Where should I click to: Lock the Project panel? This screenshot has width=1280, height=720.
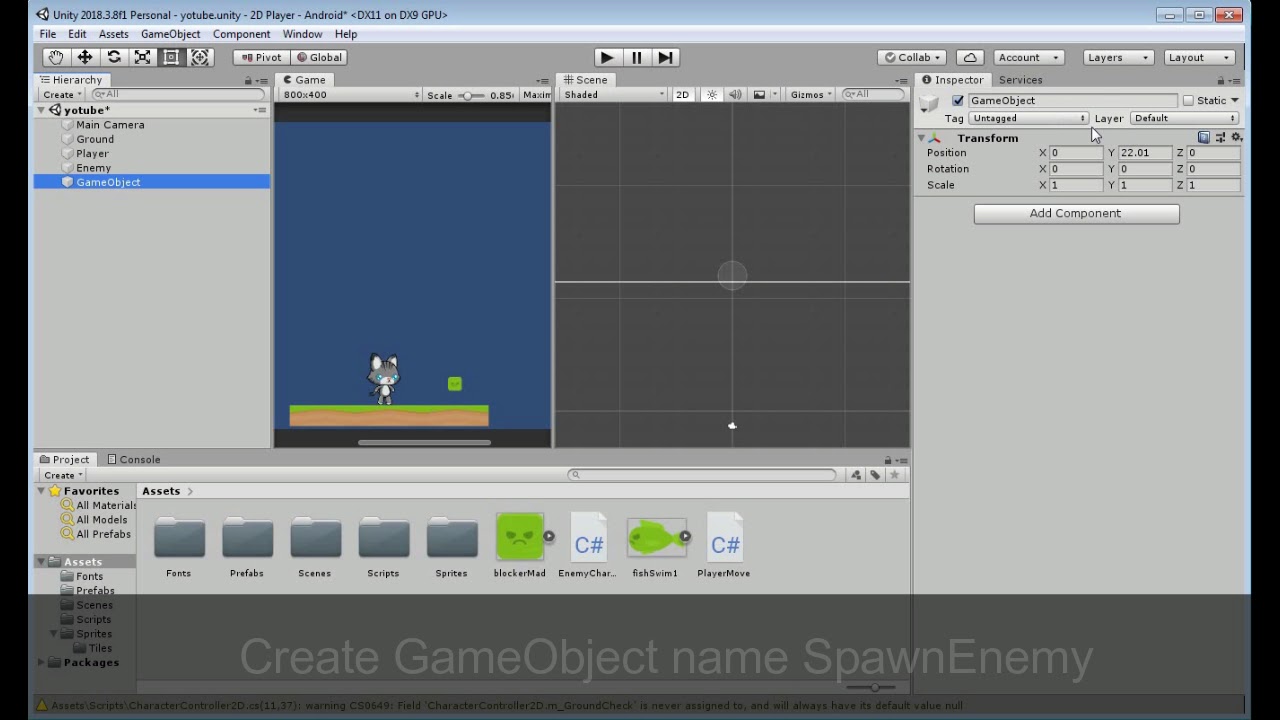point(887,460)
